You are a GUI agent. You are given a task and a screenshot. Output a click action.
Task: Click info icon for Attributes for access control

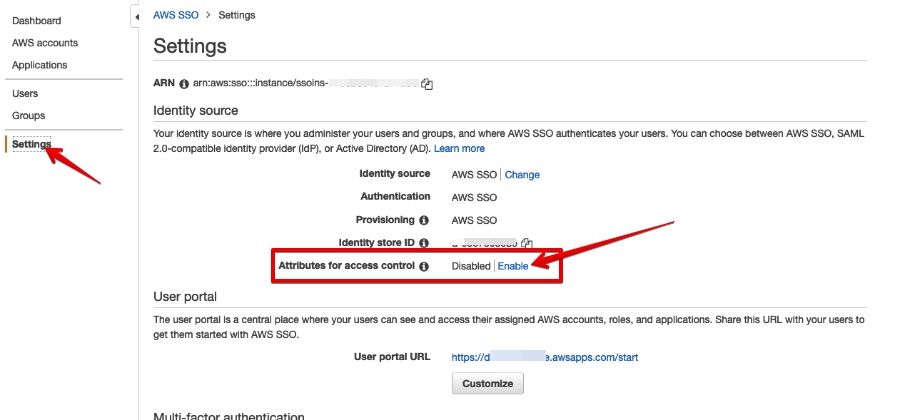(424, 266)
